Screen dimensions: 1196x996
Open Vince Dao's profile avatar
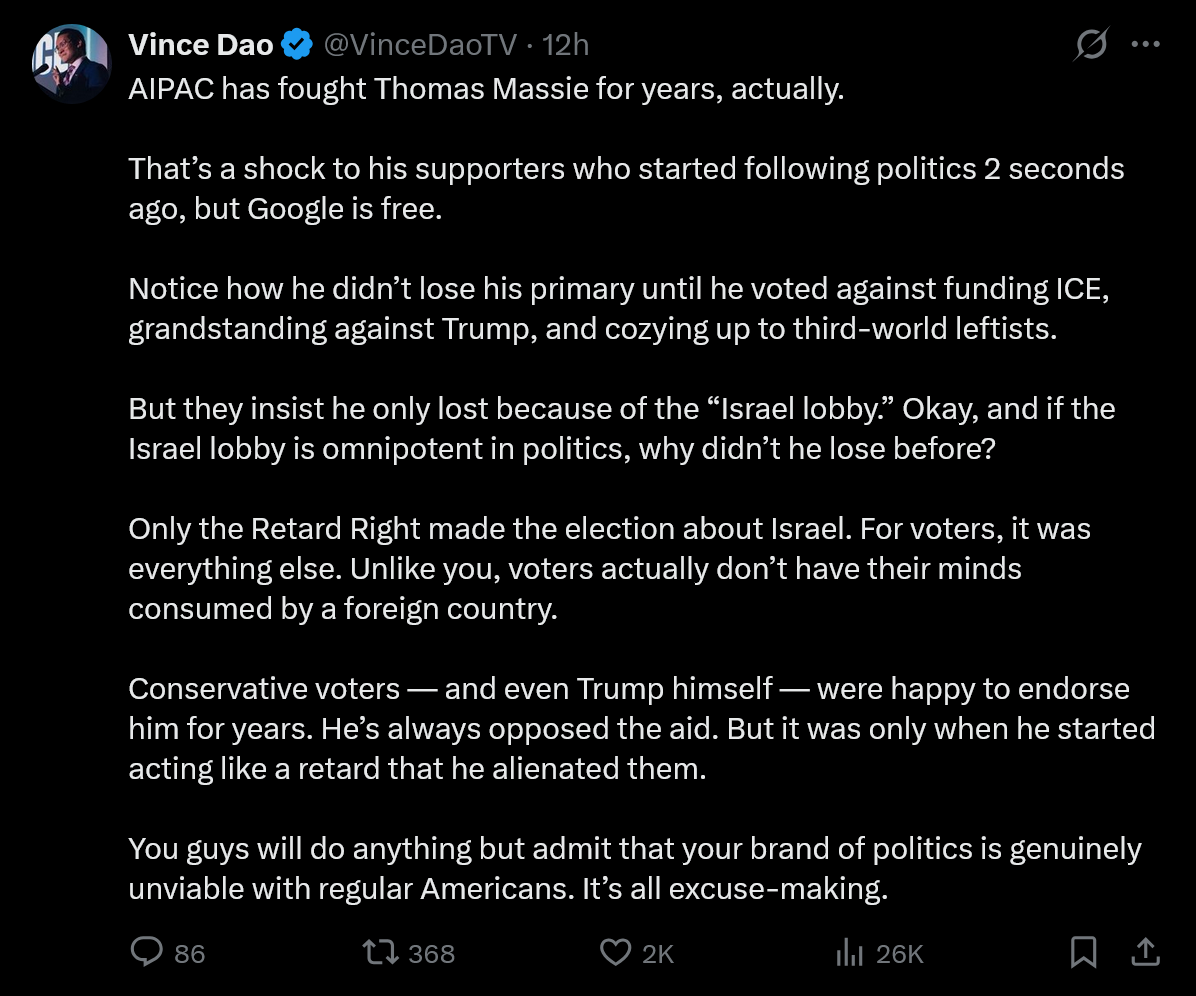coord(71,64)
